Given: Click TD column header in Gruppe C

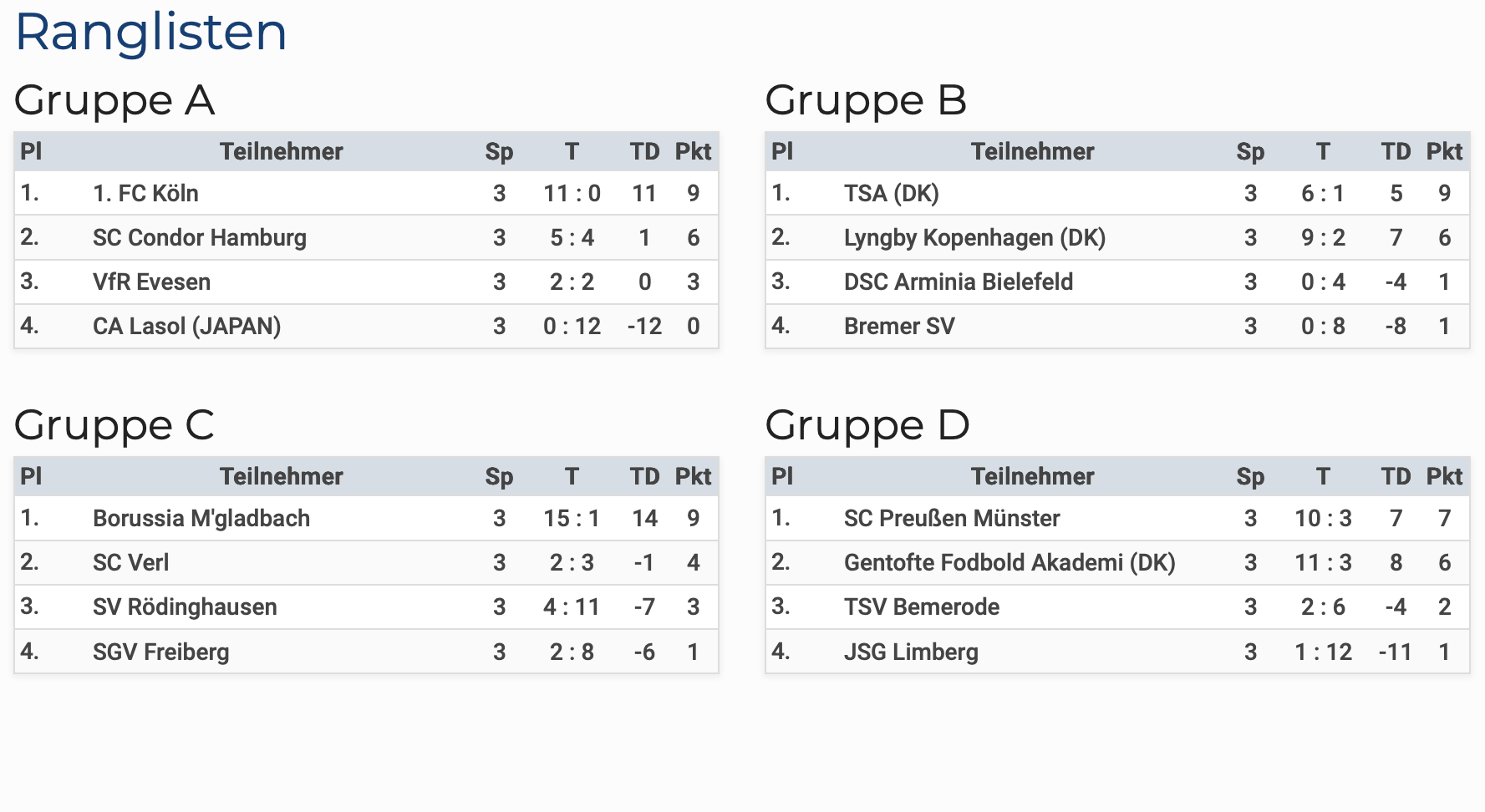Looking at the screenshot, I should (x=644, y=477).
